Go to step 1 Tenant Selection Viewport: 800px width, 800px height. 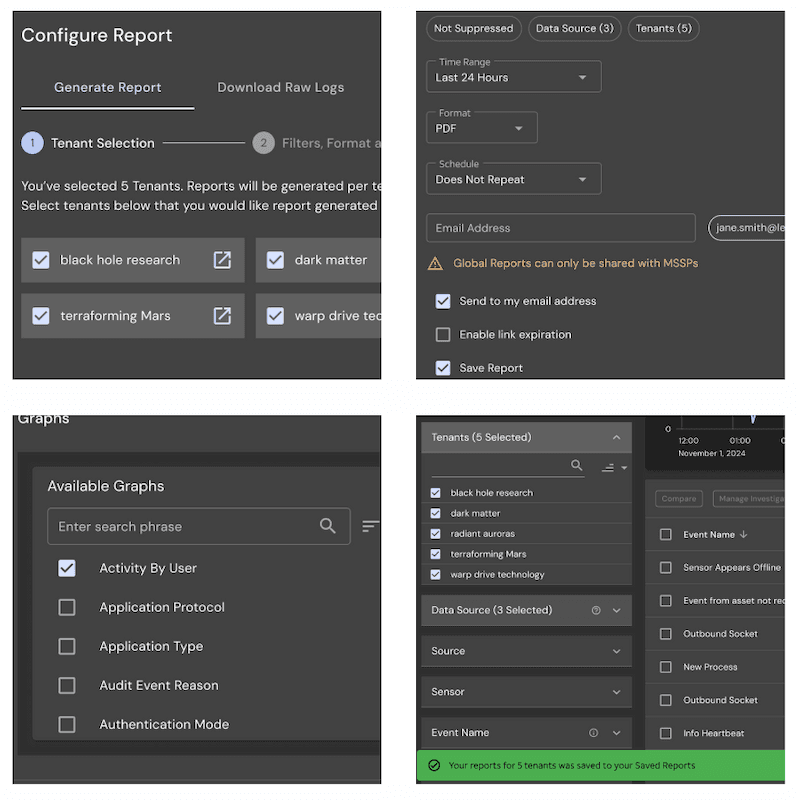click(88, 143)
